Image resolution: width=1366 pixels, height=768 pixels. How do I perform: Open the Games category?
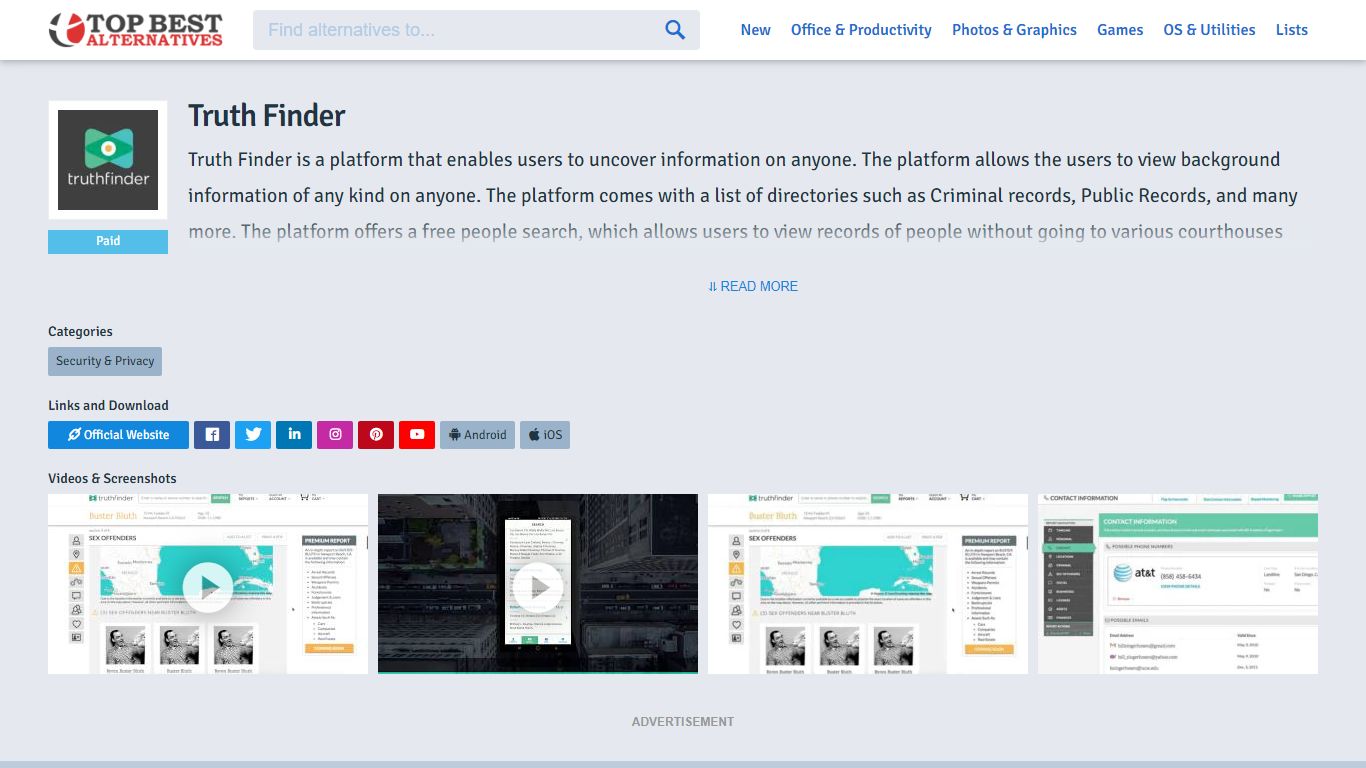coord(1120,30)
